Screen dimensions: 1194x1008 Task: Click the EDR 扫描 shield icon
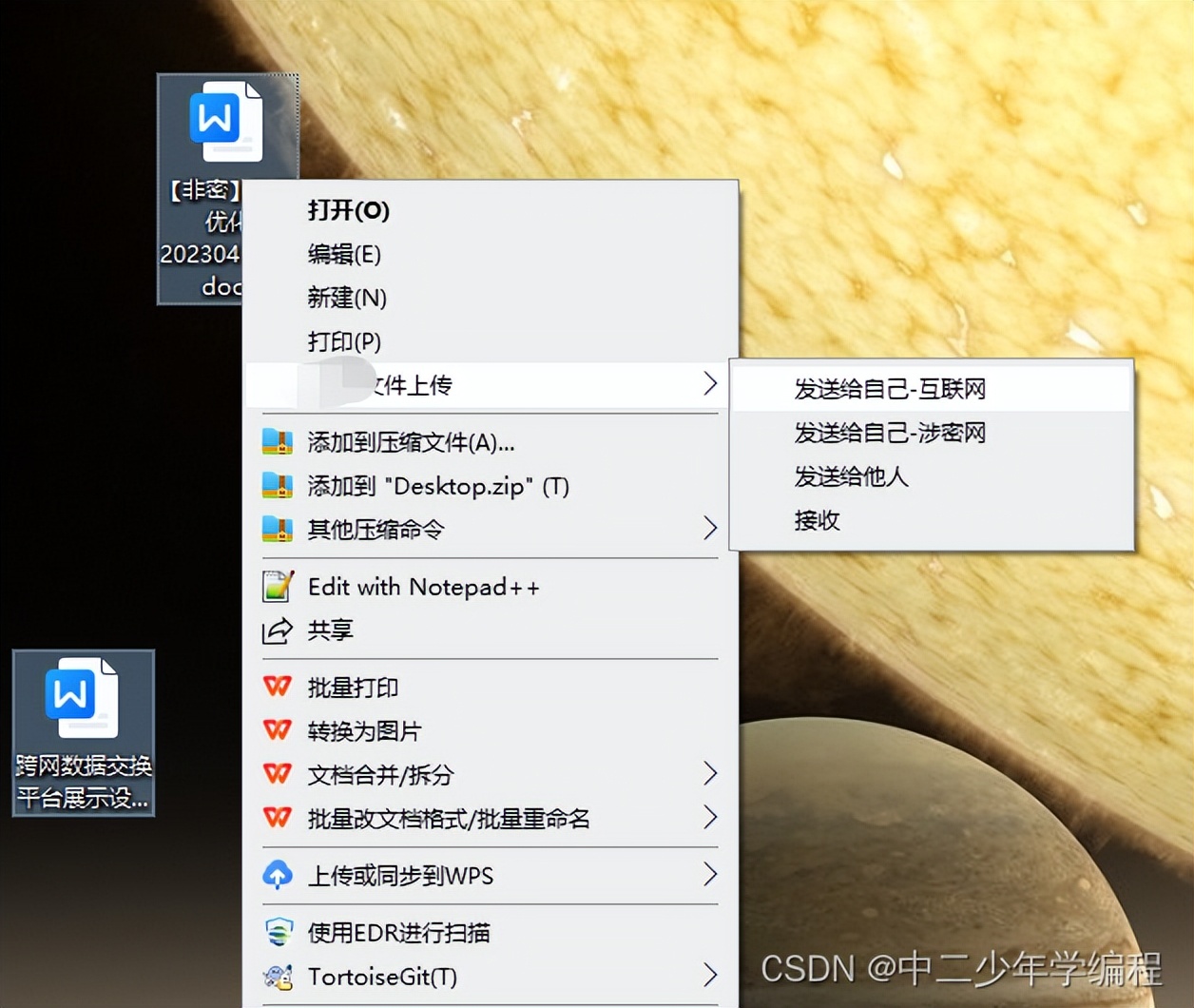278,932
